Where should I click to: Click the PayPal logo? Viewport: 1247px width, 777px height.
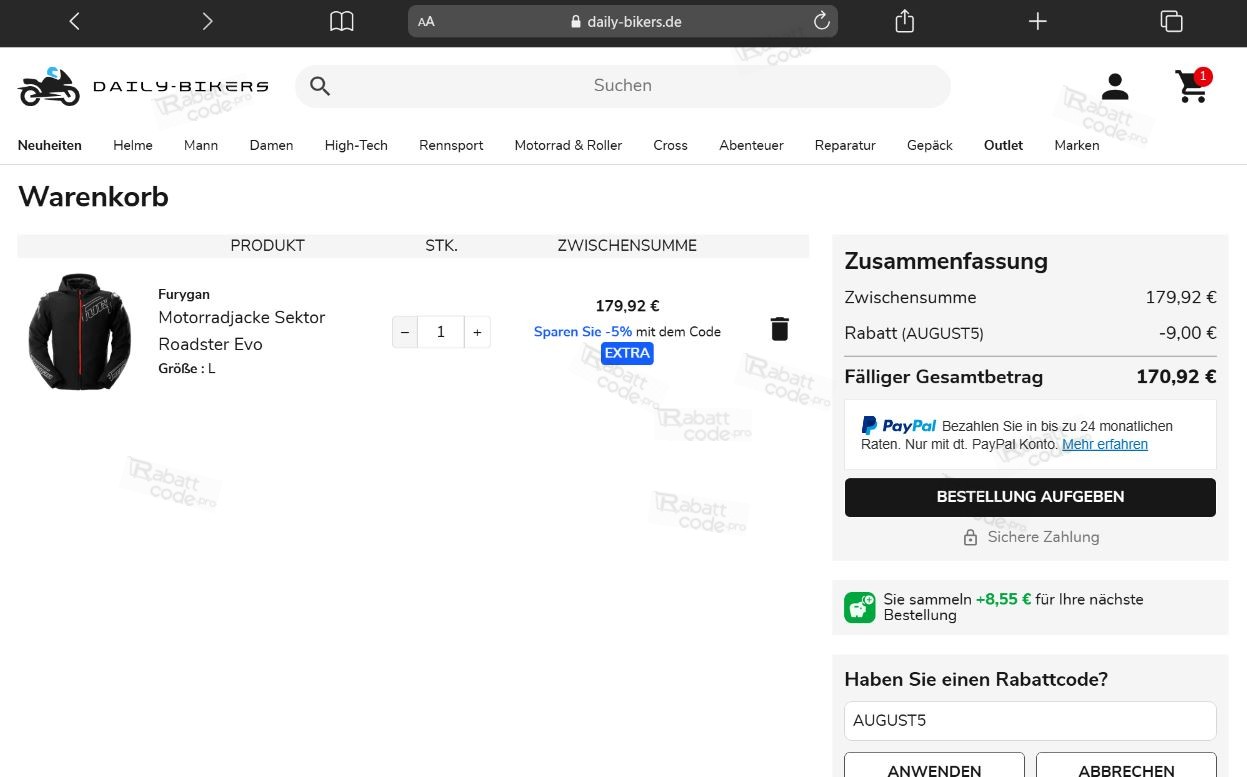click(899, 426)
